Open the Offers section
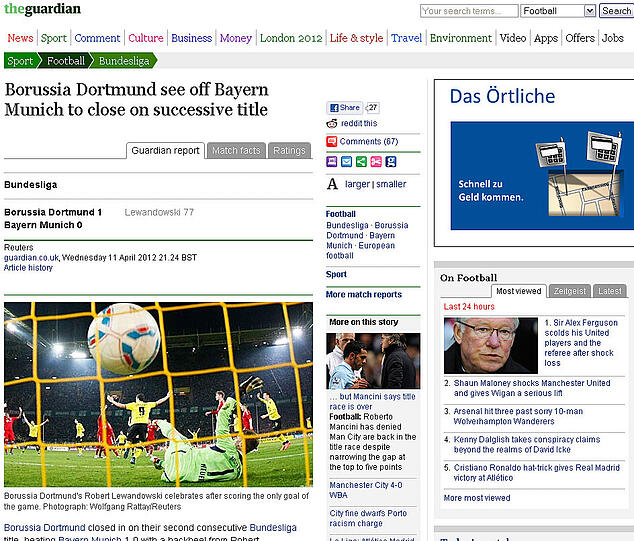This screenshot has width=634, height=541. [x=580, y=38]
